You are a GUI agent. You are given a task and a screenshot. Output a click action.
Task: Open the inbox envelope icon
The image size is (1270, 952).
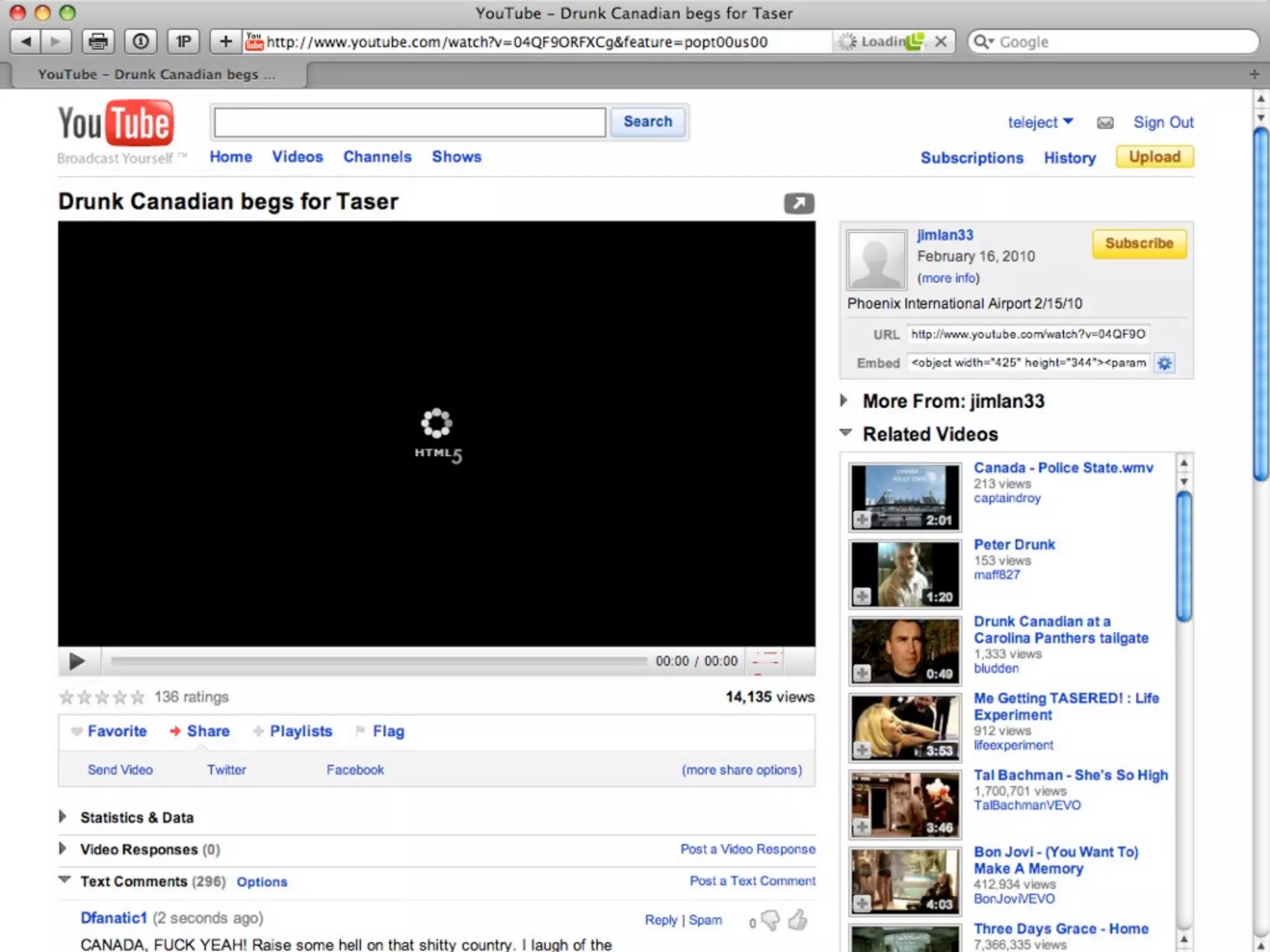point(1105,123)
